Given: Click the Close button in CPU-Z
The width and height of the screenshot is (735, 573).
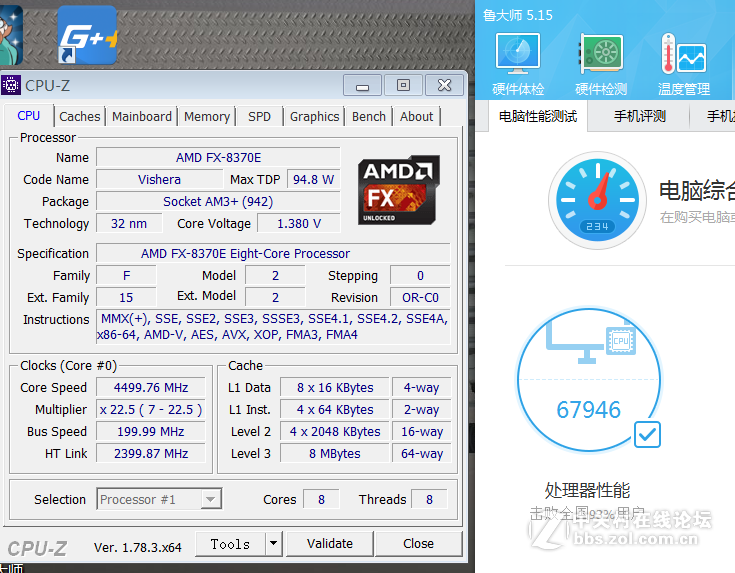Looking at the screenshot, I should 418,544.
